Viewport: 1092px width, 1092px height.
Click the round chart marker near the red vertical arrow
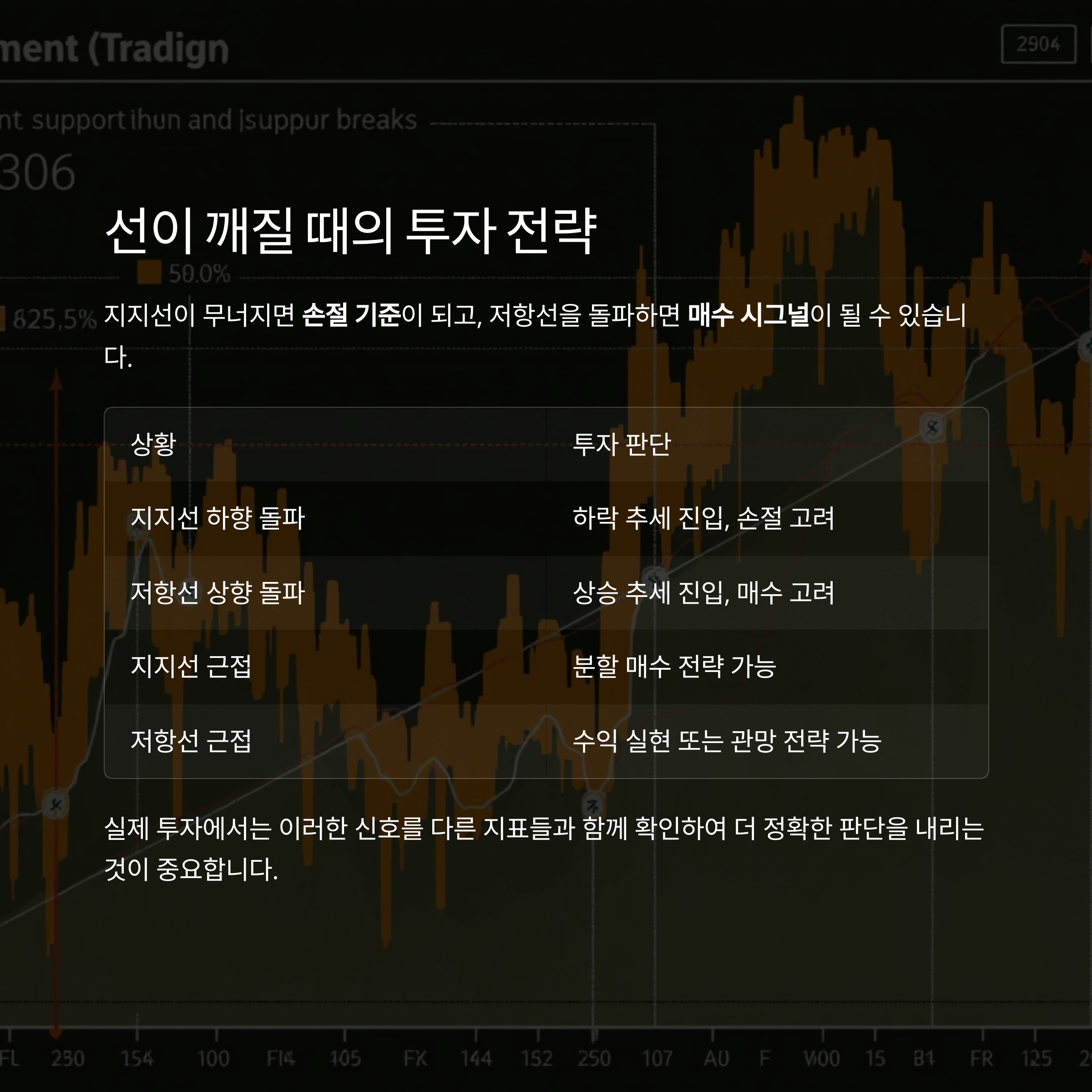point(56,804)
